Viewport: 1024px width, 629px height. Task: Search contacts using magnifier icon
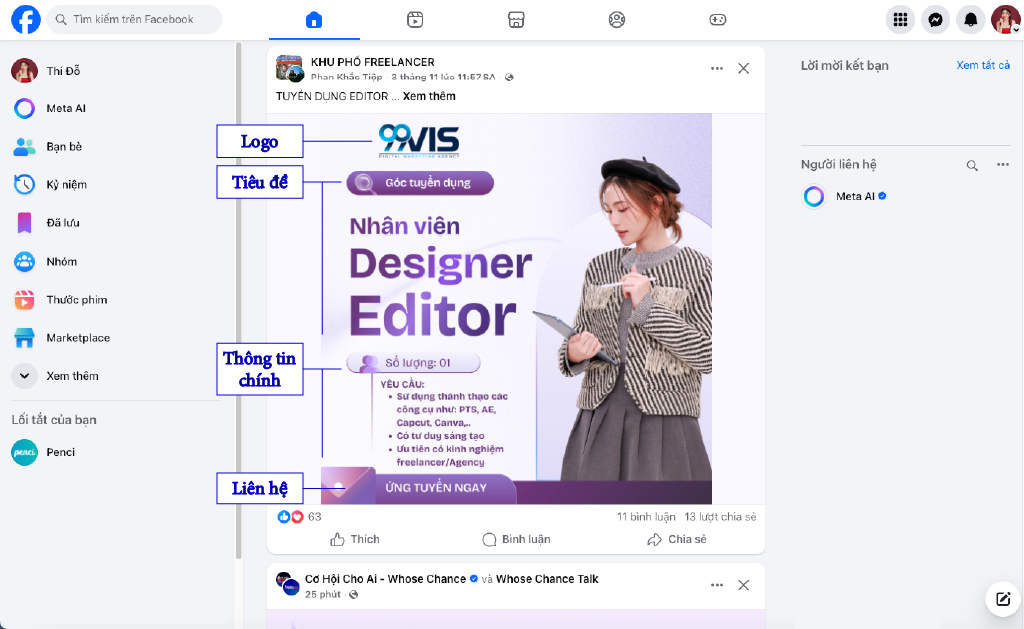(x=972, y=166)
